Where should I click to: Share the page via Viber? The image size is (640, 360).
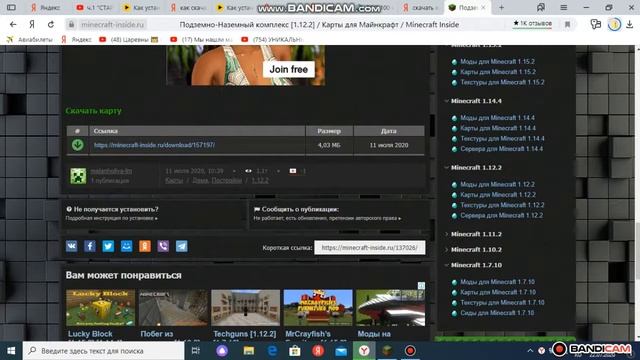[163, 246]
